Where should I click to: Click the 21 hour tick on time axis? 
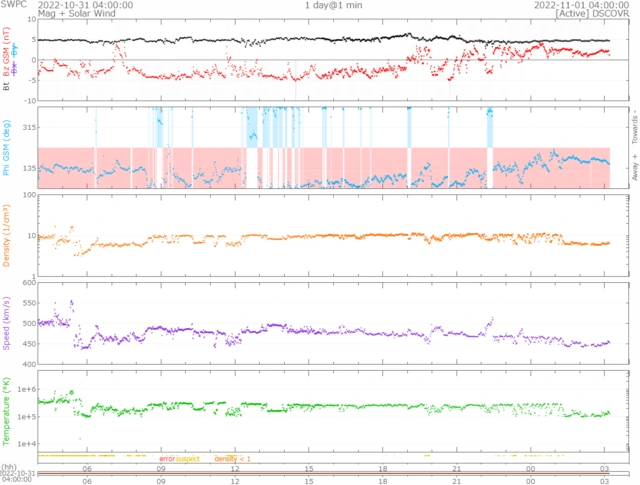(x=456, y=467)
